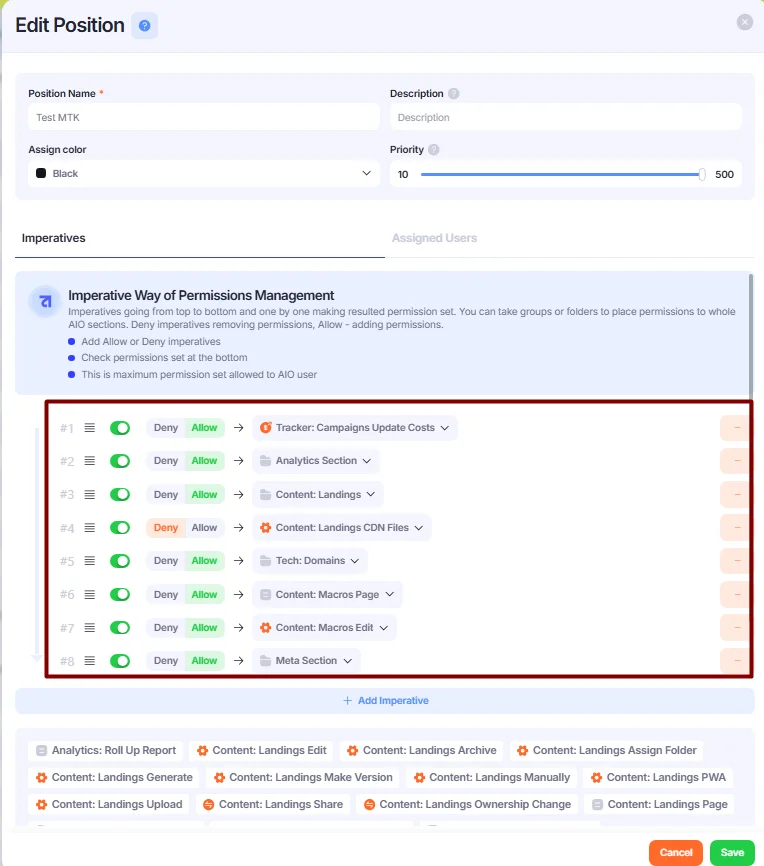Click the drag handle icon of imperative #6

pos(89,594)
